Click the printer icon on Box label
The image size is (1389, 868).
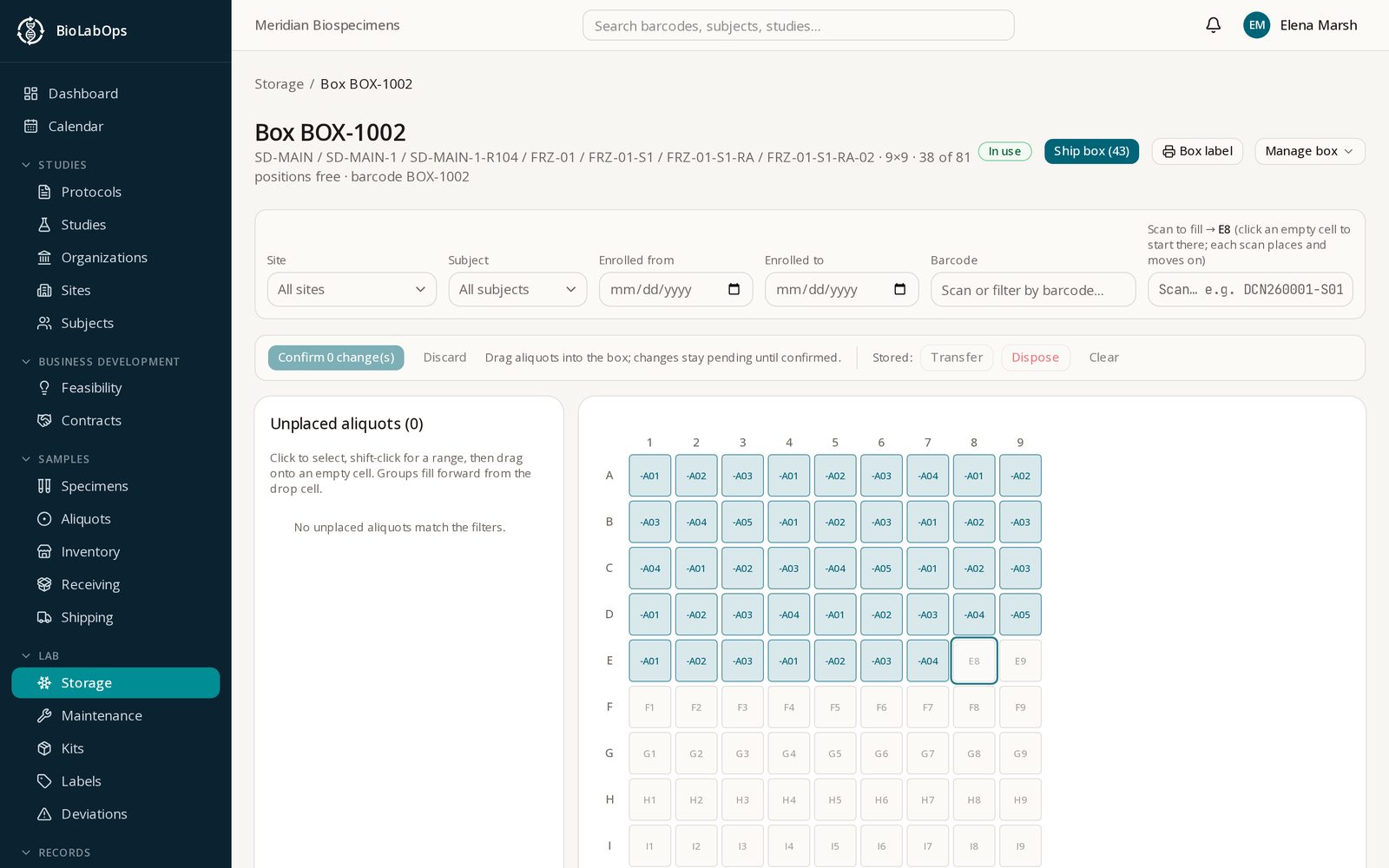coord(1168,151)
